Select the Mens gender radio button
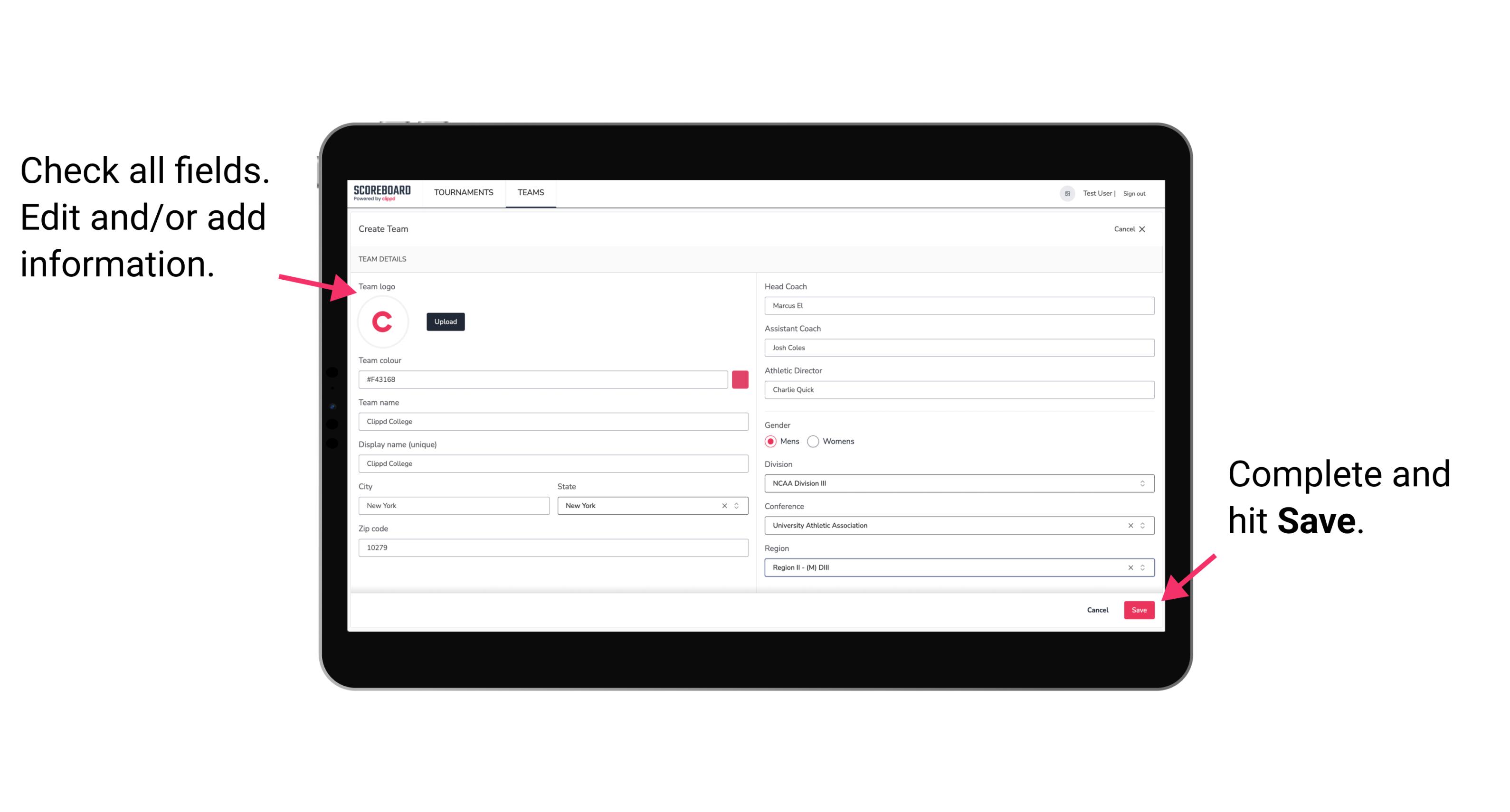 pyautogui.click(x=770, y=441)
